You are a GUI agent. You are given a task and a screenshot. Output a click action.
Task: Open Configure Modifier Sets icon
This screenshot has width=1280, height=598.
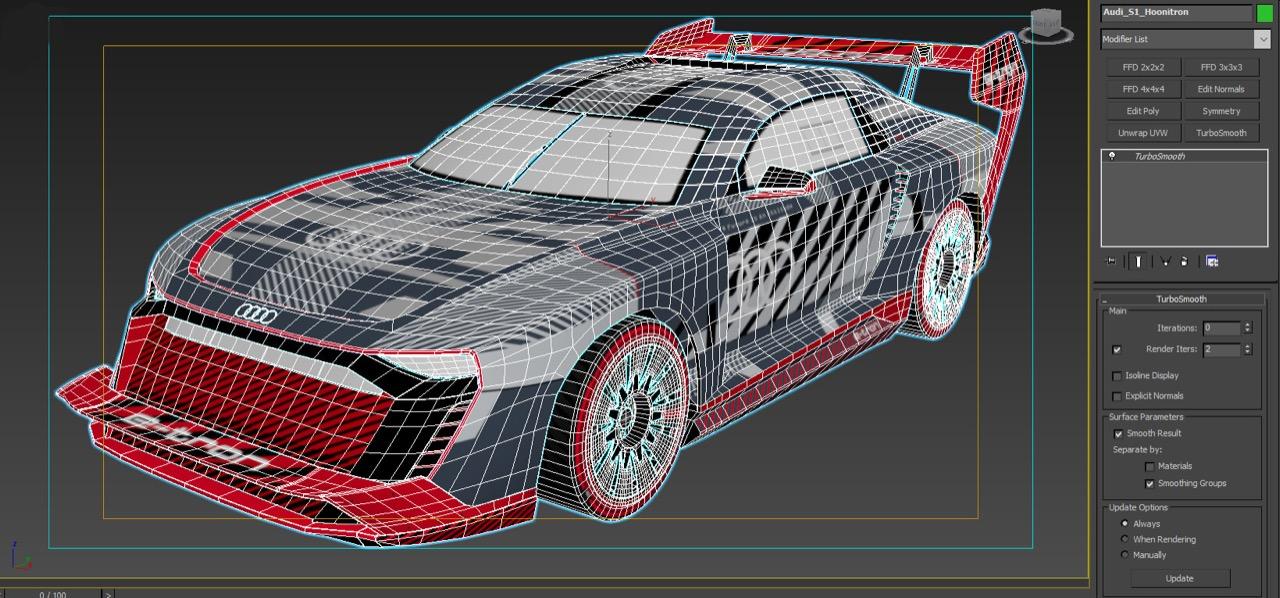pyautogui.click(x=1212, y=261)
